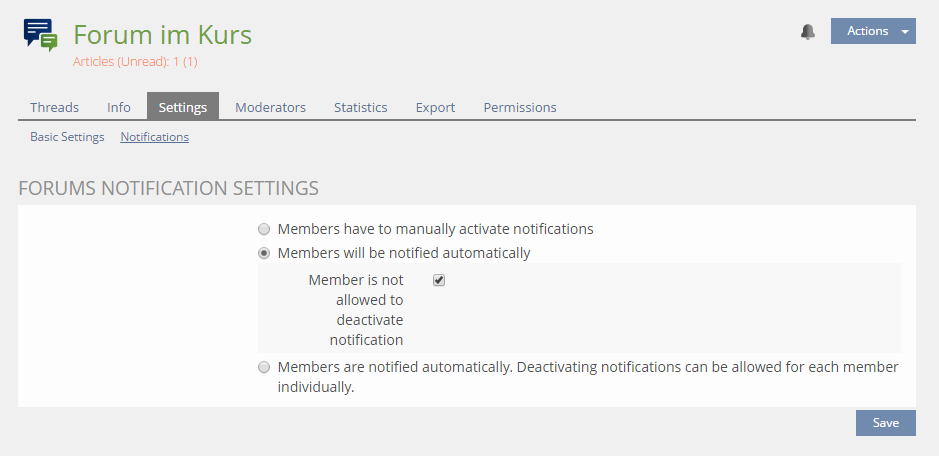Open the Statistics tab
Viewport: 939px width, 456px height.
pyautogui.click(x=360, y=107)
